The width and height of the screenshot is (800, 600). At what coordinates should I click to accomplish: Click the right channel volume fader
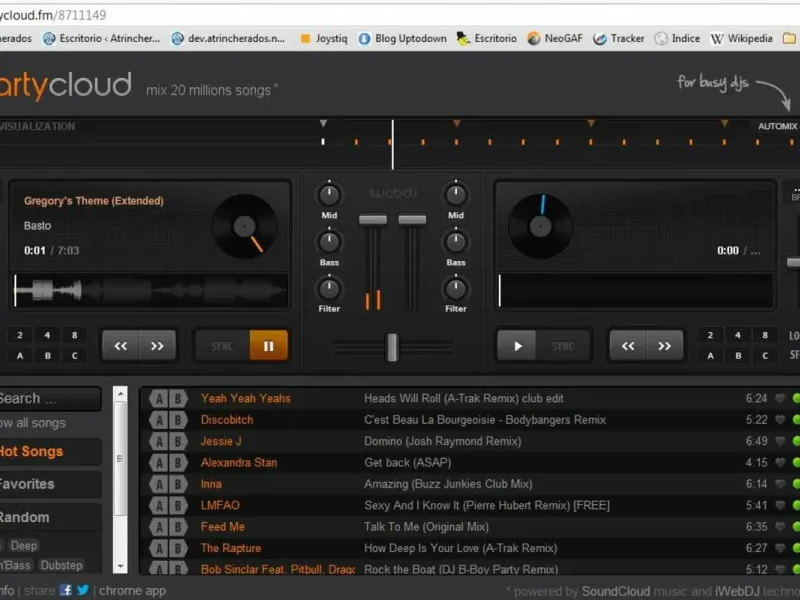[412, 220]
